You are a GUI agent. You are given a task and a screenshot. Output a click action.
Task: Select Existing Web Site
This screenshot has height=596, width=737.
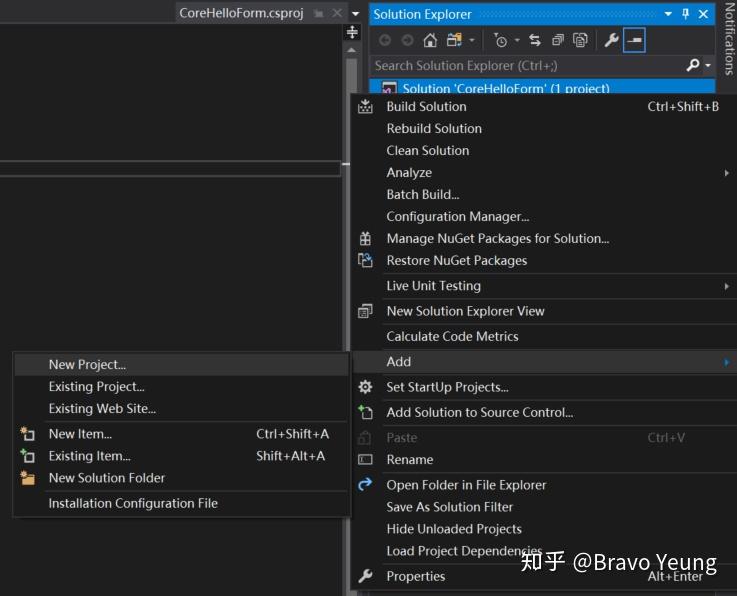(x=181, y=409)
